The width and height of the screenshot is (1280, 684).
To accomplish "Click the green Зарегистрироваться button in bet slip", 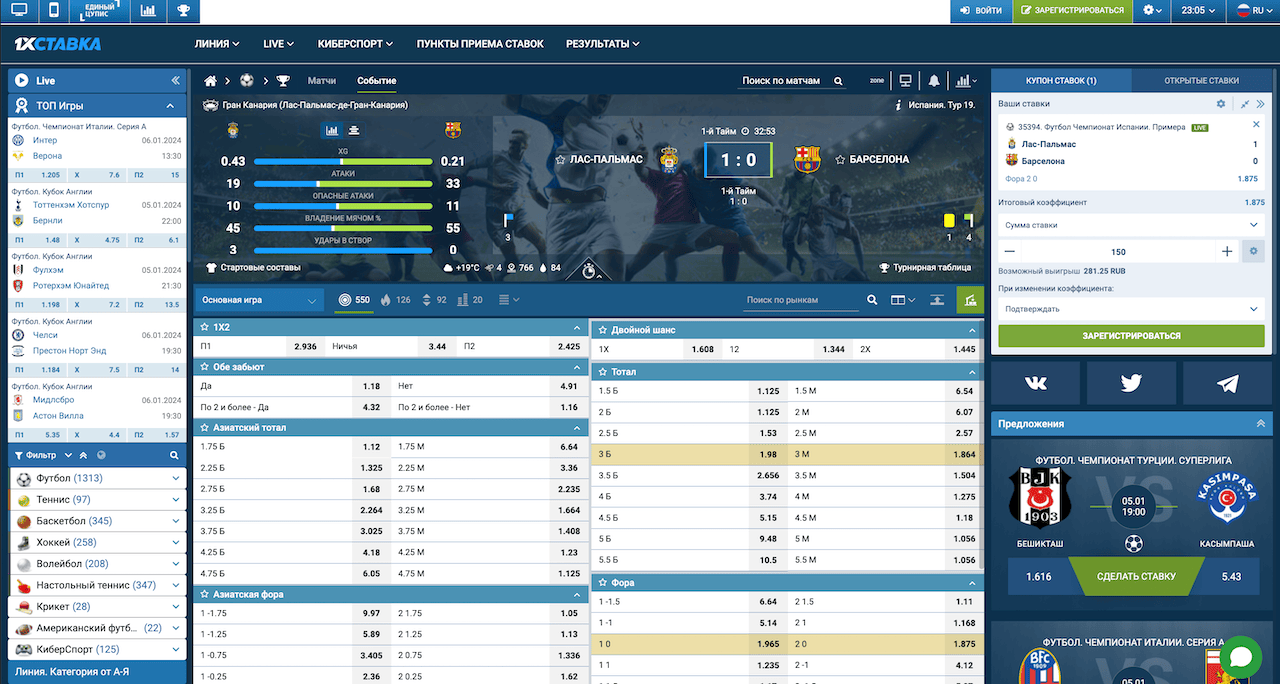I will coord(1131,336).
